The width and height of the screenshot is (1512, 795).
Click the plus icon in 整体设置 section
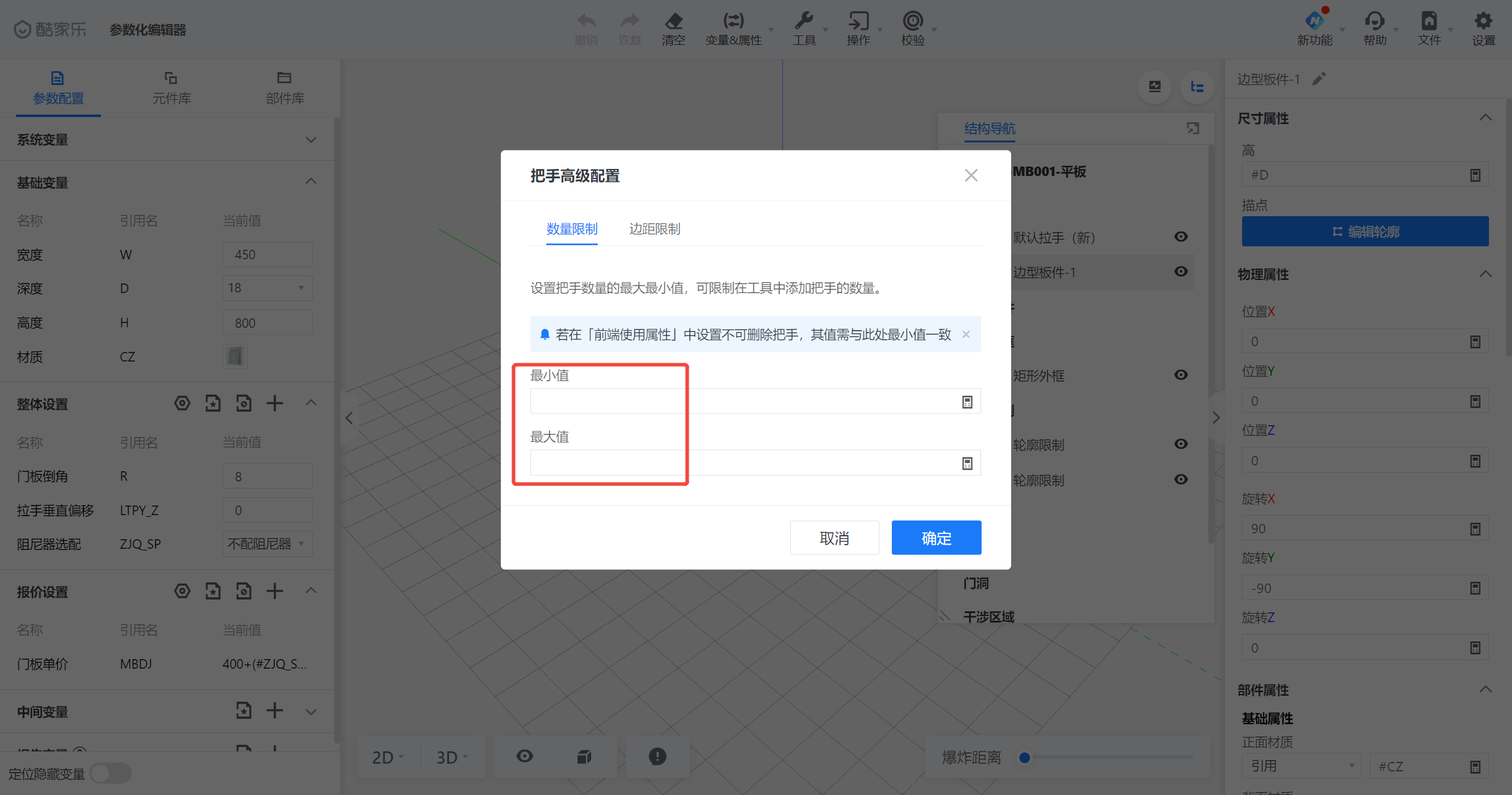[275, 404]
